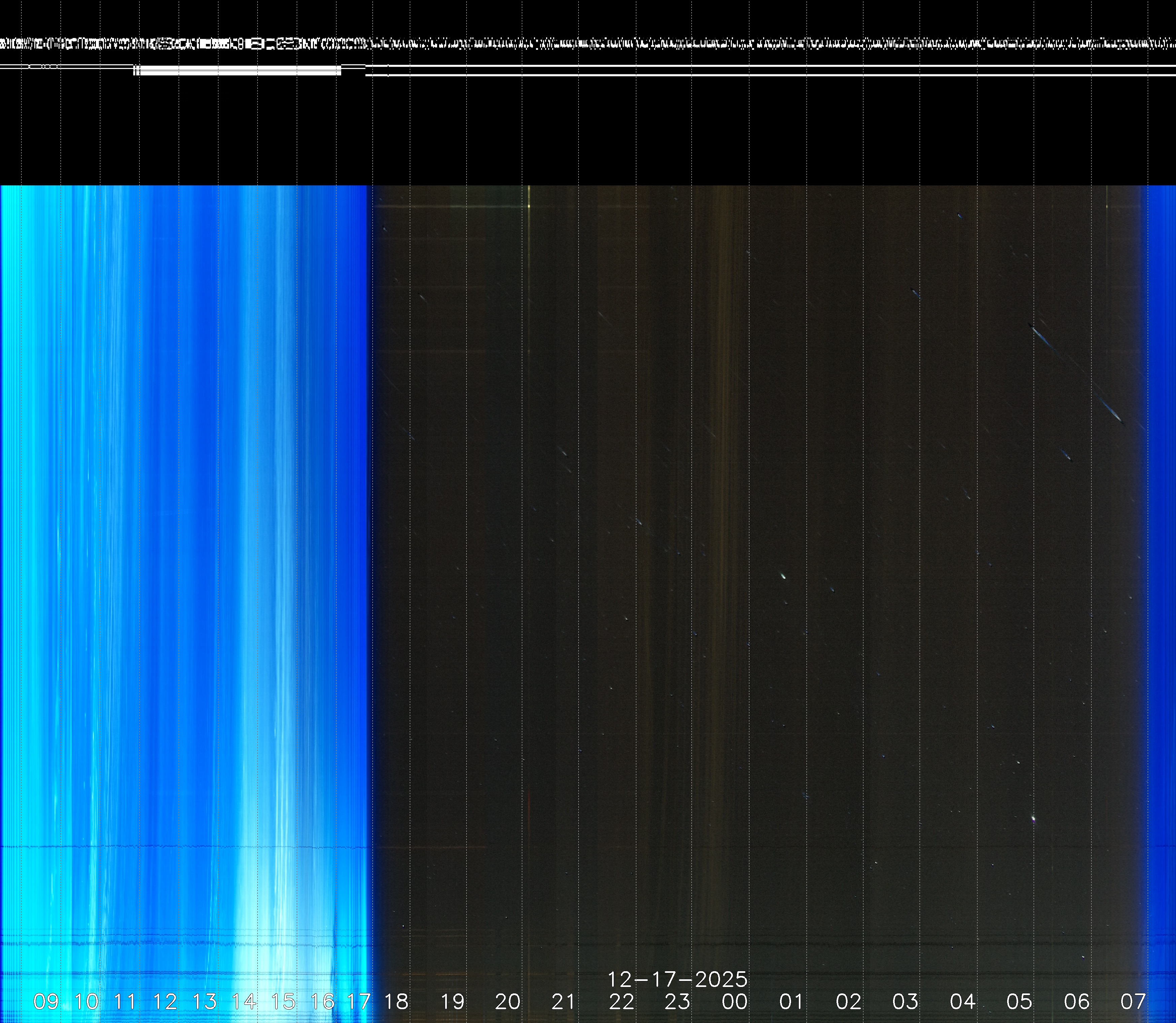Click the 06 hour label
1176x1023 pixels.
pos(1077,1001)
